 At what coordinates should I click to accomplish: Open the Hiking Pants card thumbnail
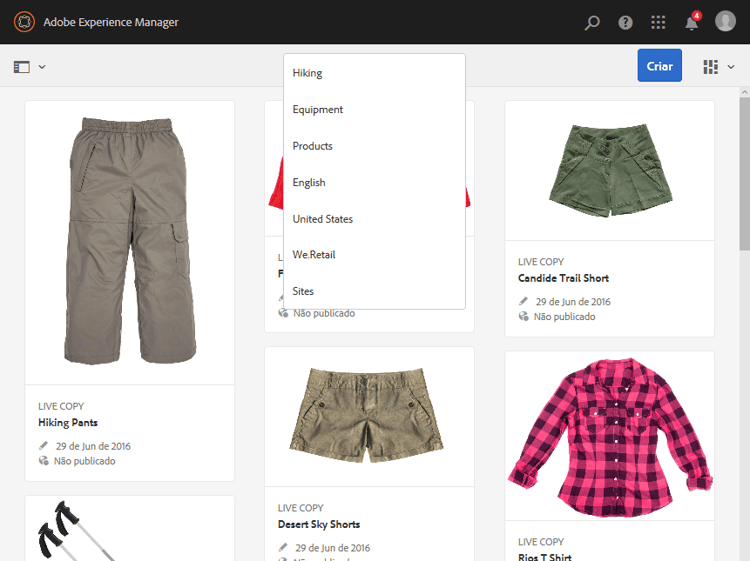click(130, 242)
